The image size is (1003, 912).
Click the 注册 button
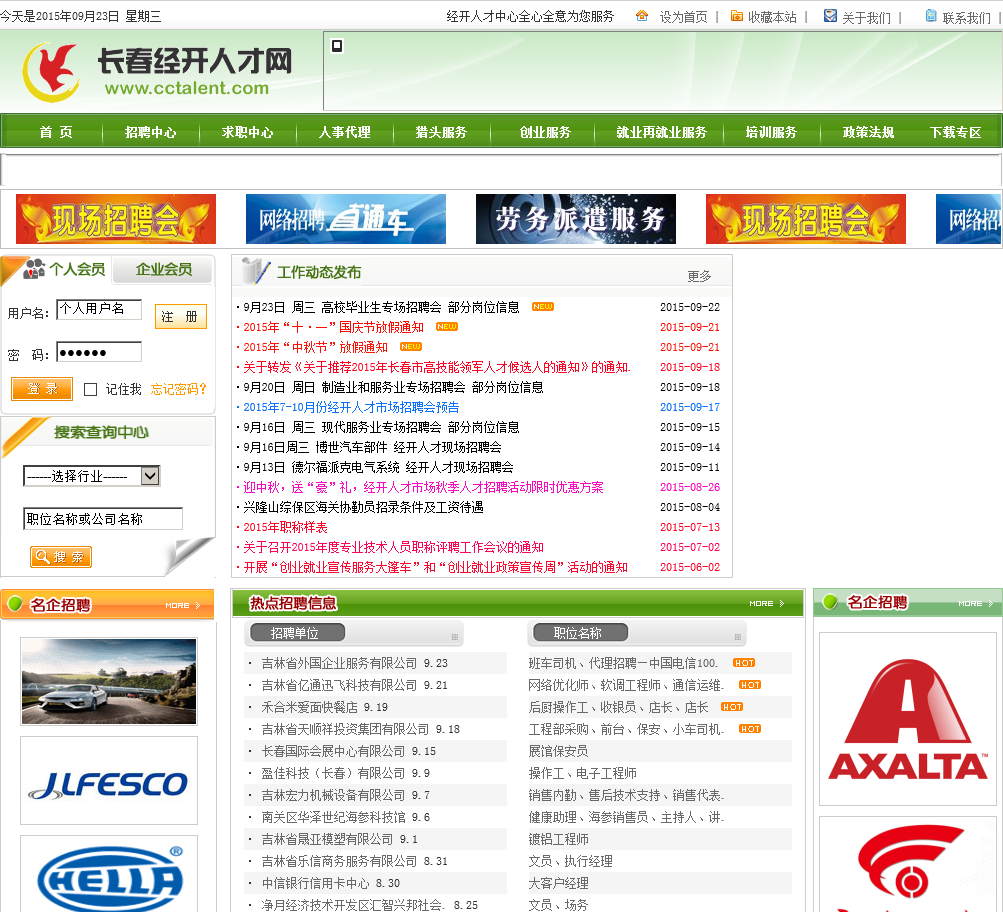pos(180,317)
